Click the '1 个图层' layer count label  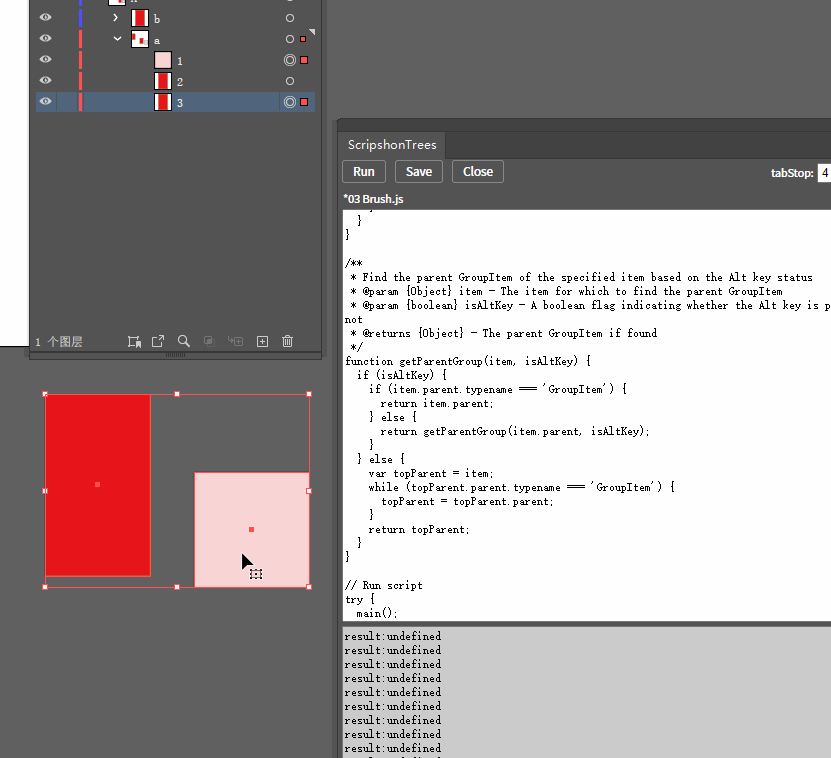pyautogui.click(x=59, y=342)
